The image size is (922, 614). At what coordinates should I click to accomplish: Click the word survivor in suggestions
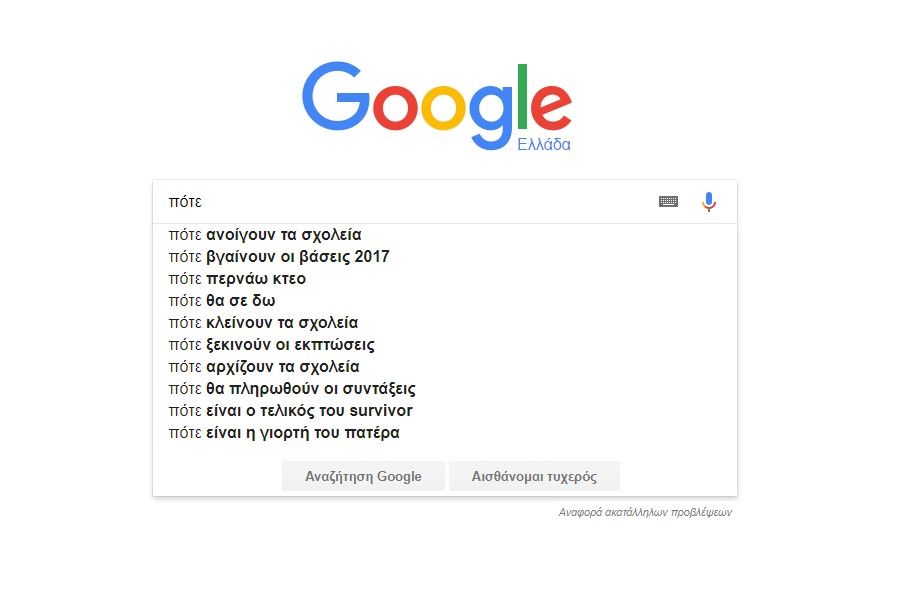(x=380, y=411)
